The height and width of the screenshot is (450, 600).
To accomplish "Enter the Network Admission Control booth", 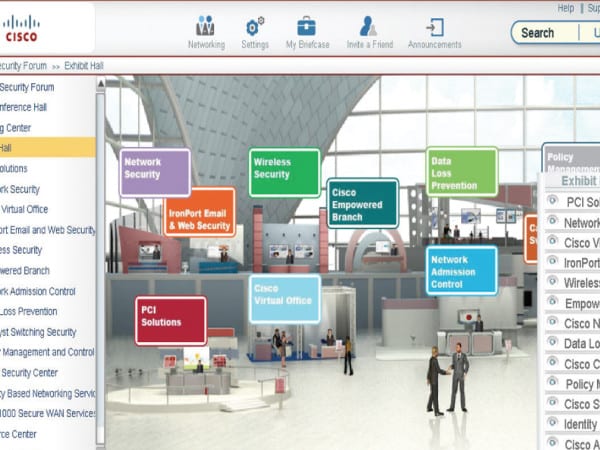I will coord(462,271).
